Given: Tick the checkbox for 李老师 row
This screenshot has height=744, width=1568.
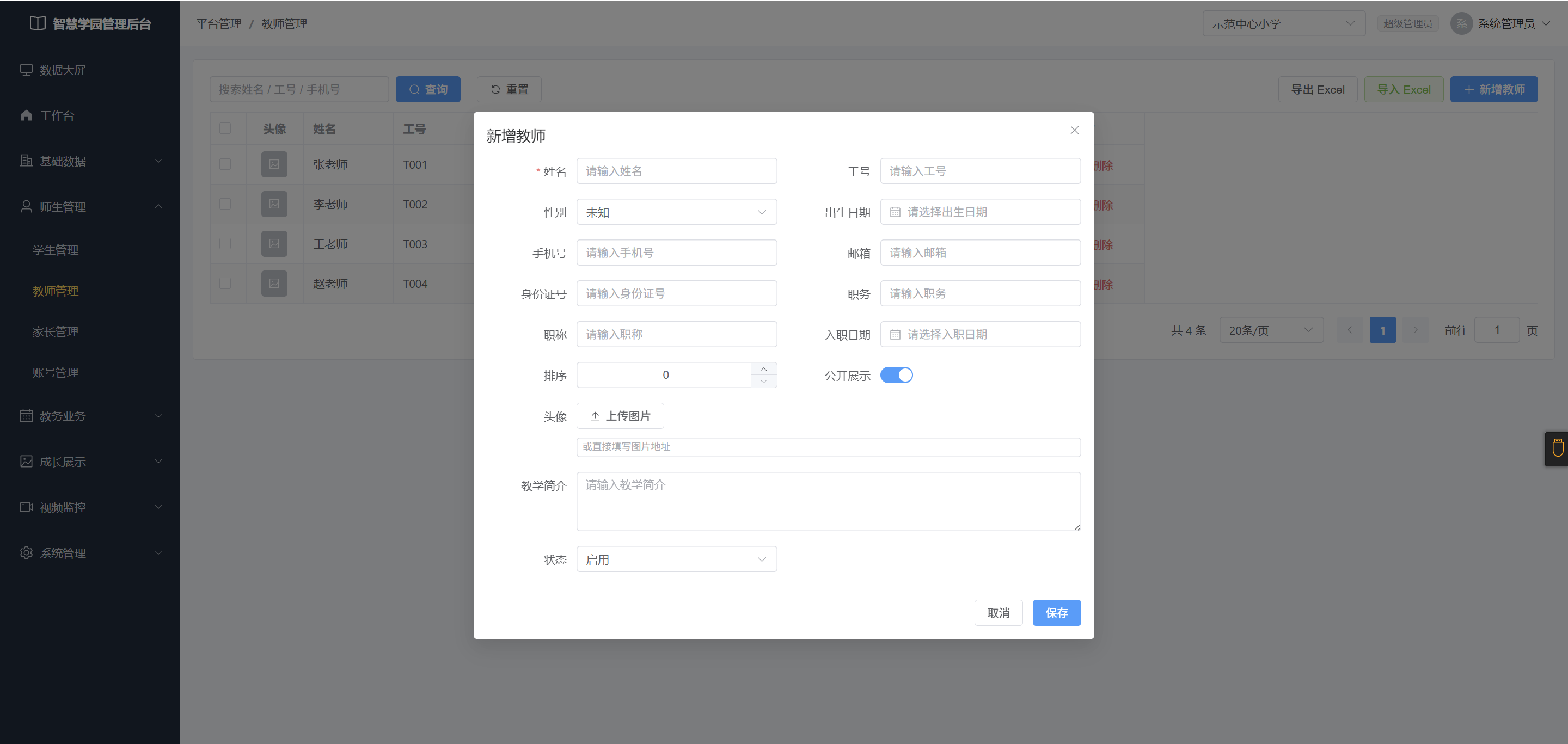Looking at the screenshot, I should click(x=225, y=204).
